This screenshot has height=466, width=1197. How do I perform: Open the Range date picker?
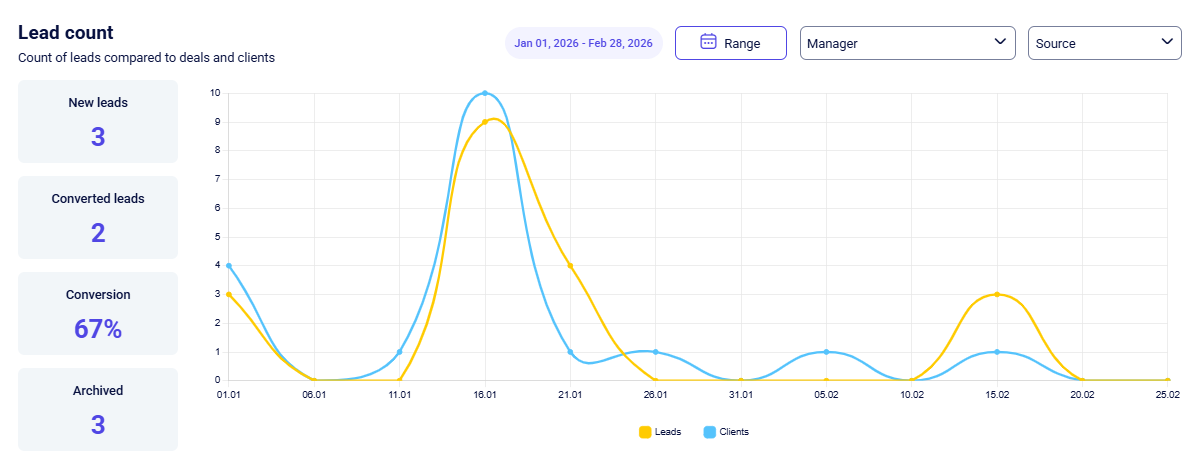point(730,43)
